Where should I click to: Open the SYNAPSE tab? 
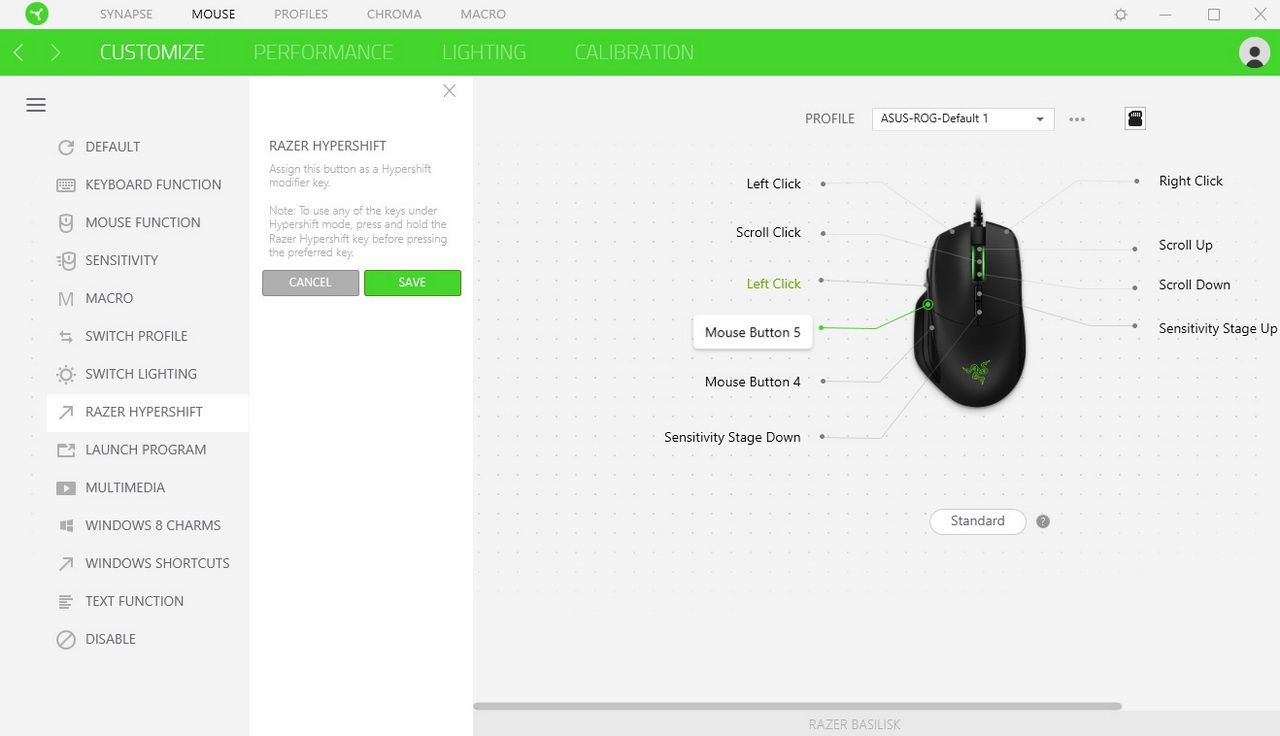pyautogui.click(x=126, y=14)
